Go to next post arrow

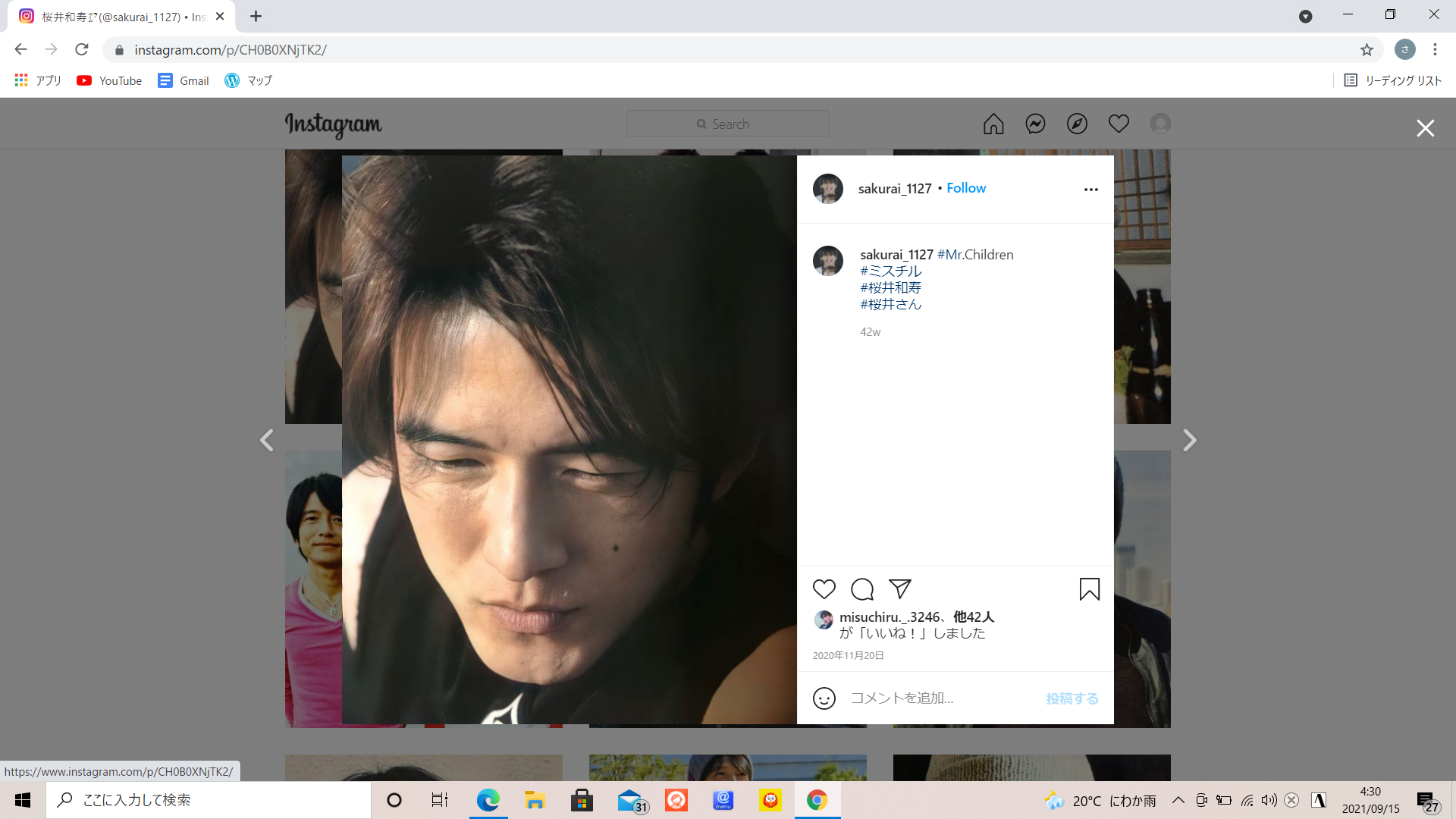click(1189, 440)
